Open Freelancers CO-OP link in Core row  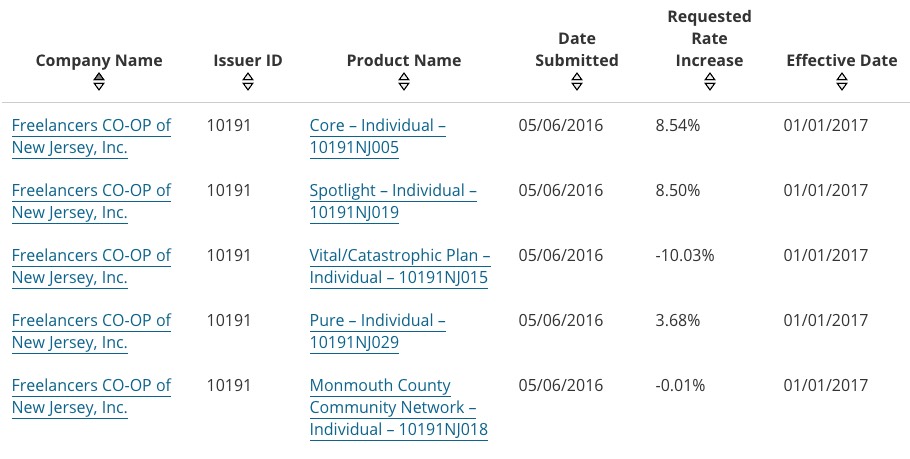click(91, 137)
